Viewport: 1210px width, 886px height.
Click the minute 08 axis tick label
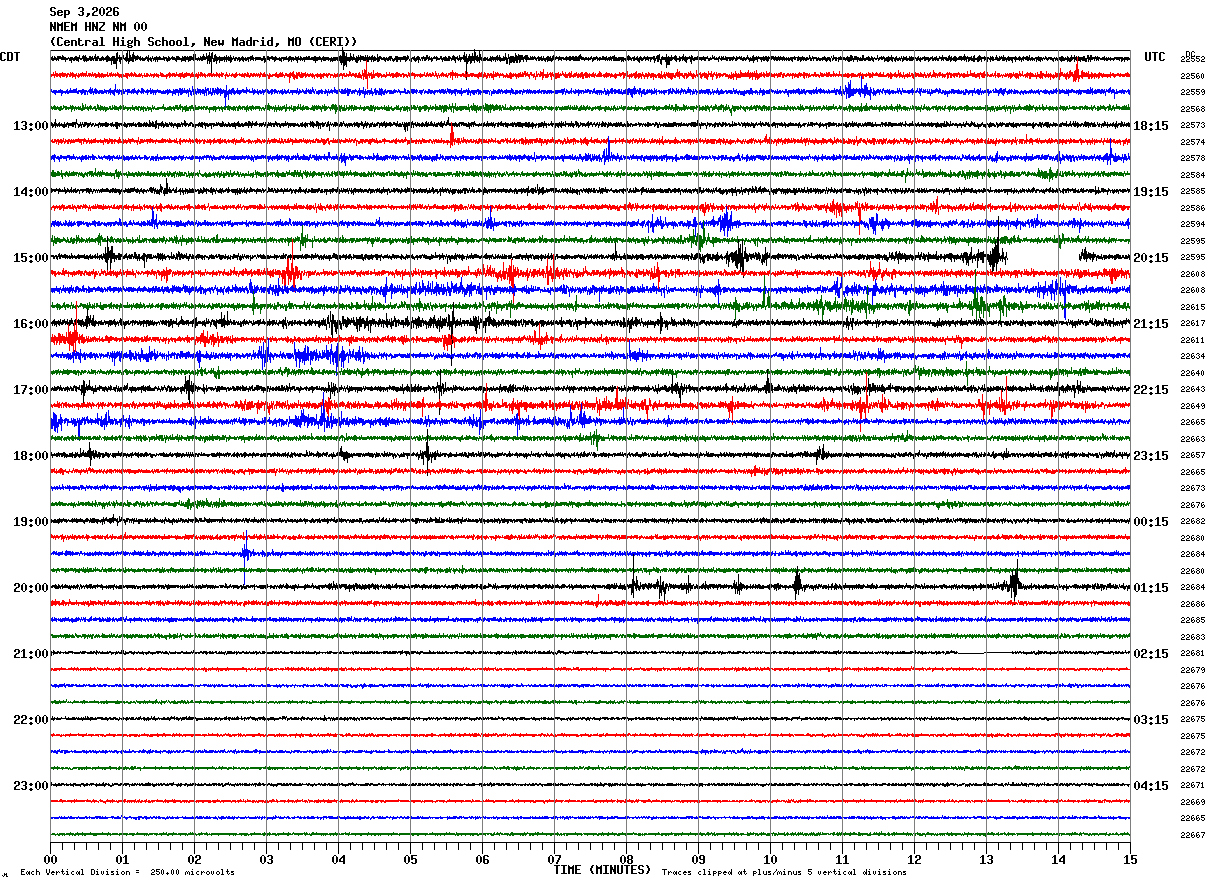click(626, 859)
